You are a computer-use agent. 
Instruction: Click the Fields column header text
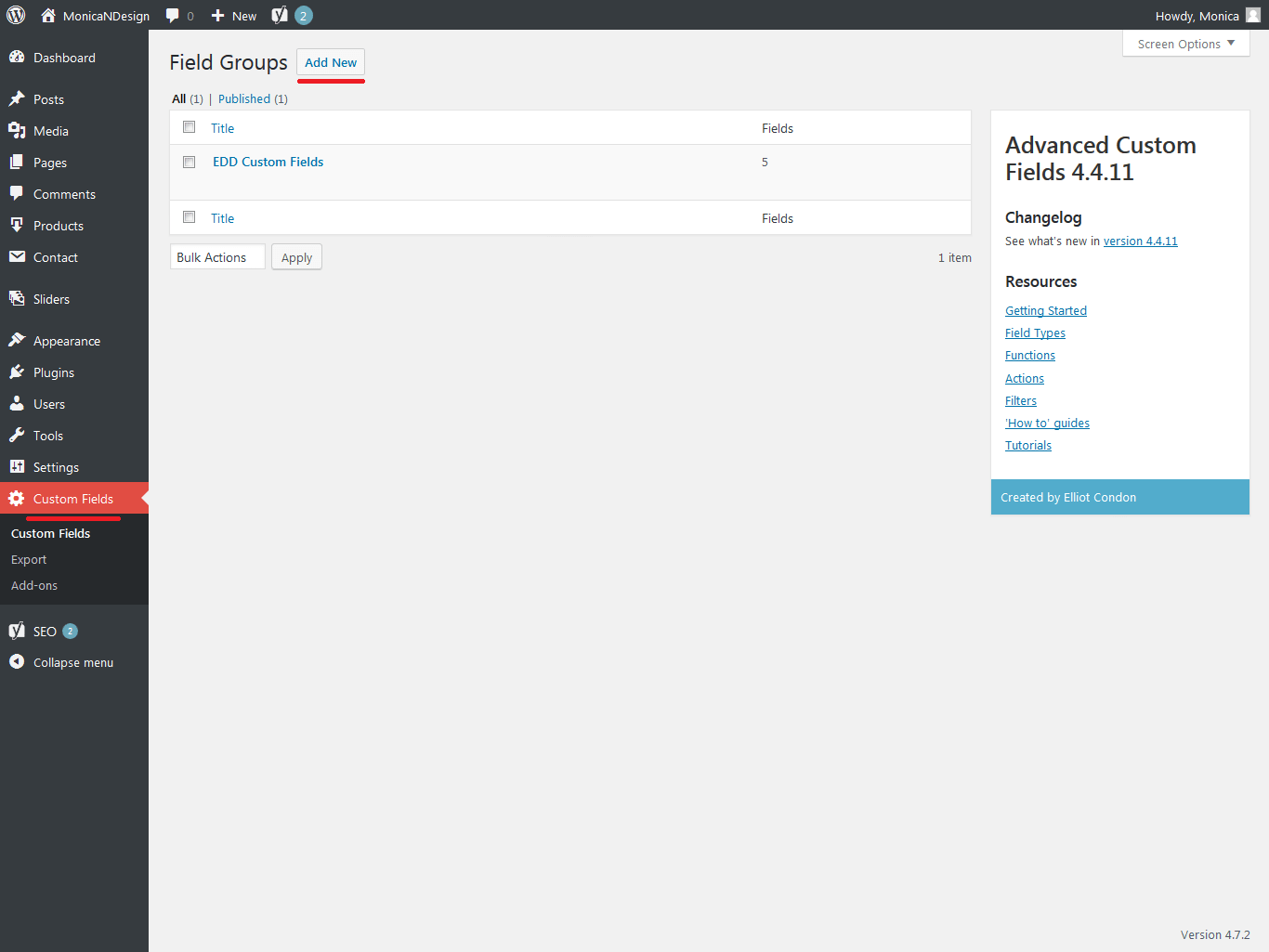(778, 128)
